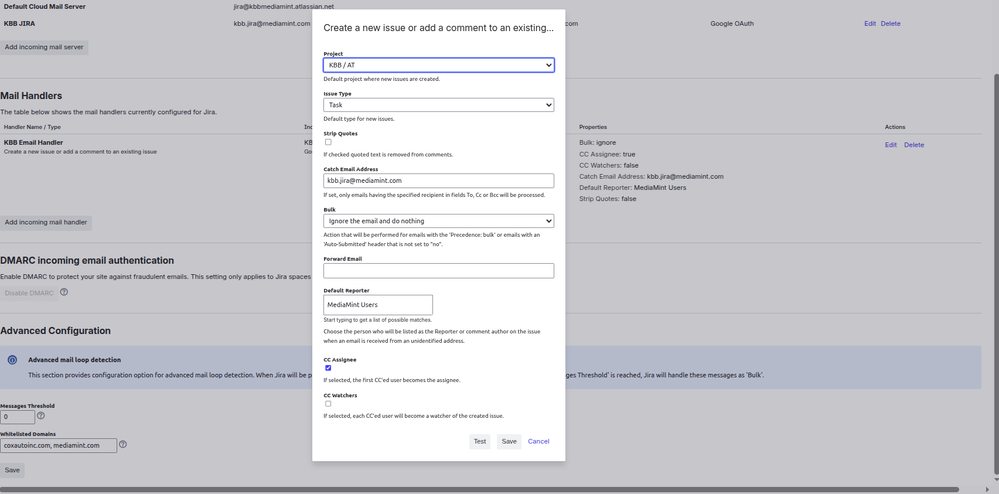Click Save under Advanced Configuration
999x494 pixels.
[12, 470]
